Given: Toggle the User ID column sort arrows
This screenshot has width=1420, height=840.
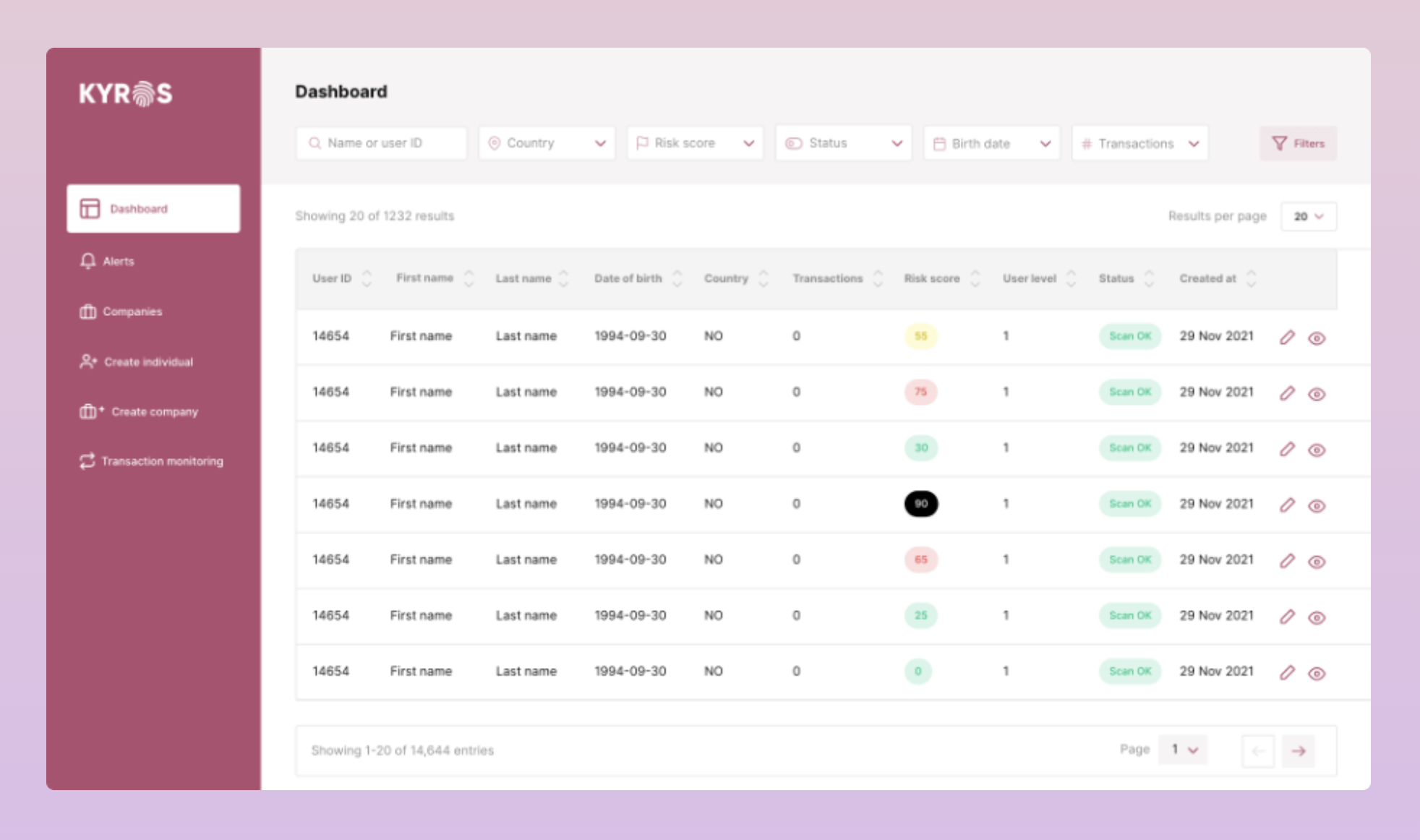Looking at the screenshot, I should point(367,278).
